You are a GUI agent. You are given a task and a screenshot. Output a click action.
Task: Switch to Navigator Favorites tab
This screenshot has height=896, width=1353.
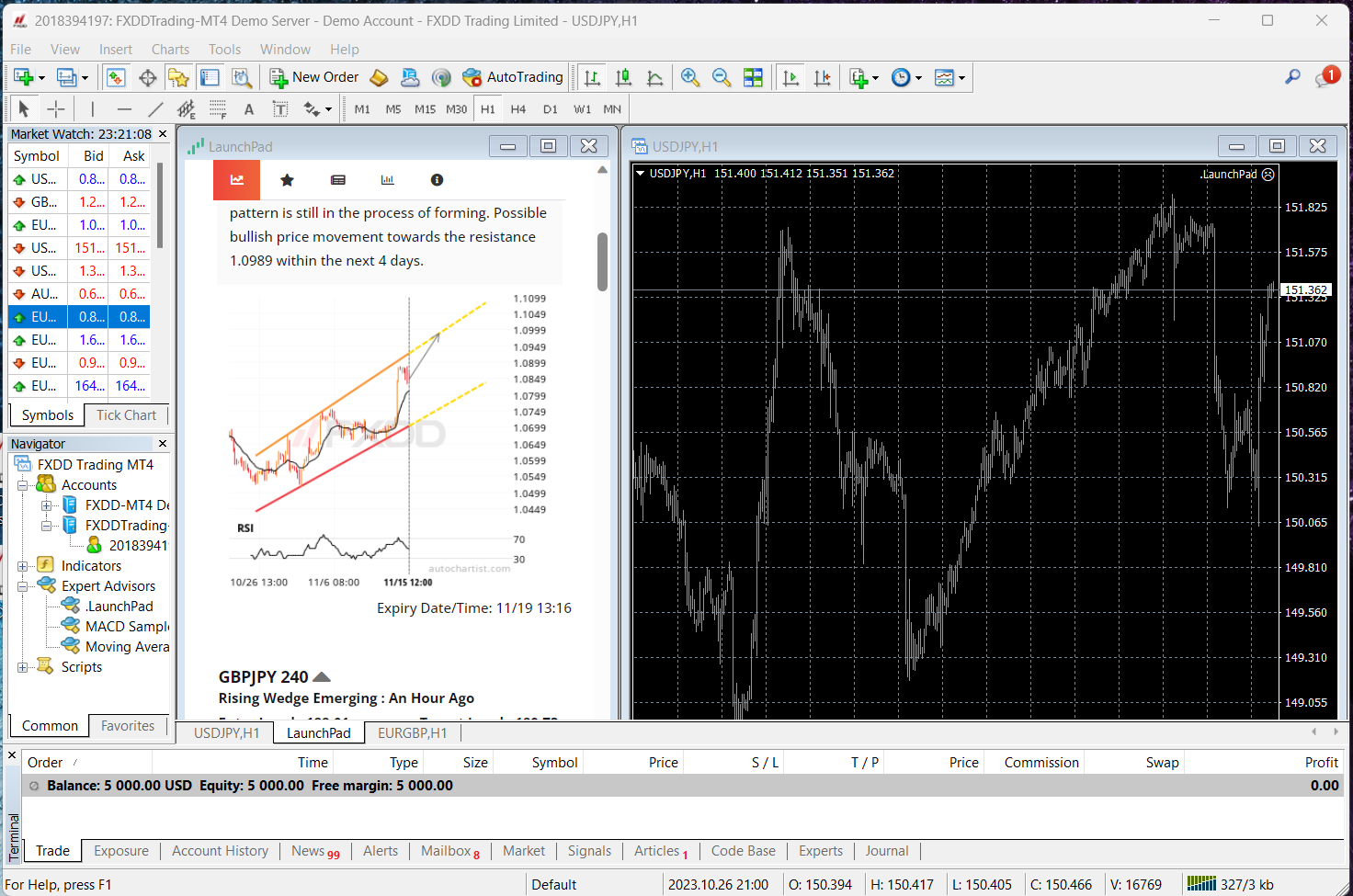[128, 726]
